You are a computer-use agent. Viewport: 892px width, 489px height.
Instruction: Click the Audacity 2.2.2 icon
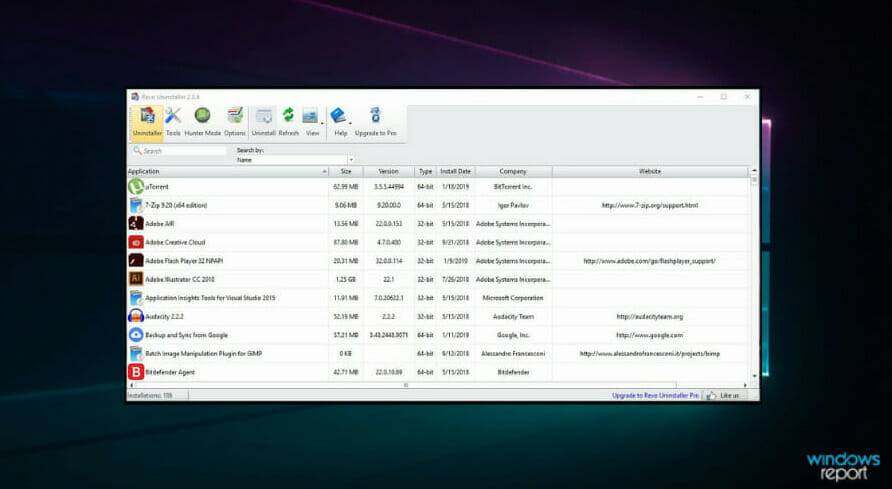tap(136, 316)
